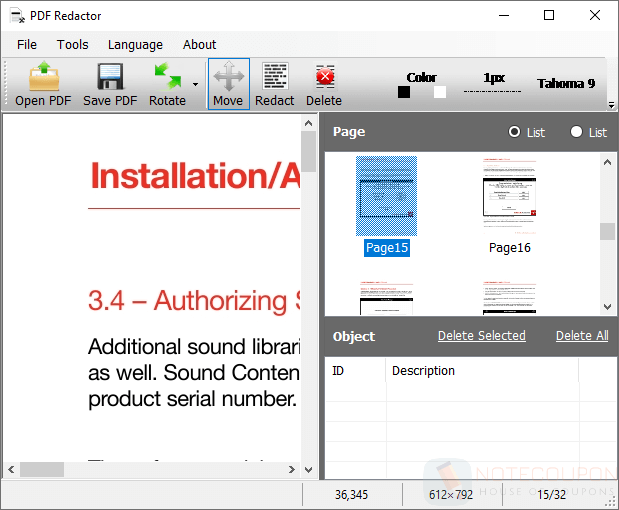Click the horizontal scrollbar thumb

42,469
